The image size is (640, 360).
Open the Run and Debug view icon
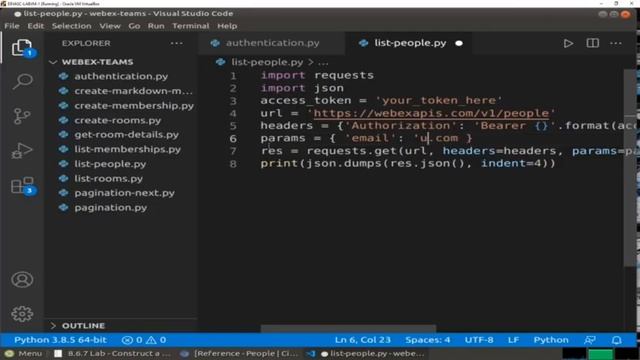pos(22,151)
